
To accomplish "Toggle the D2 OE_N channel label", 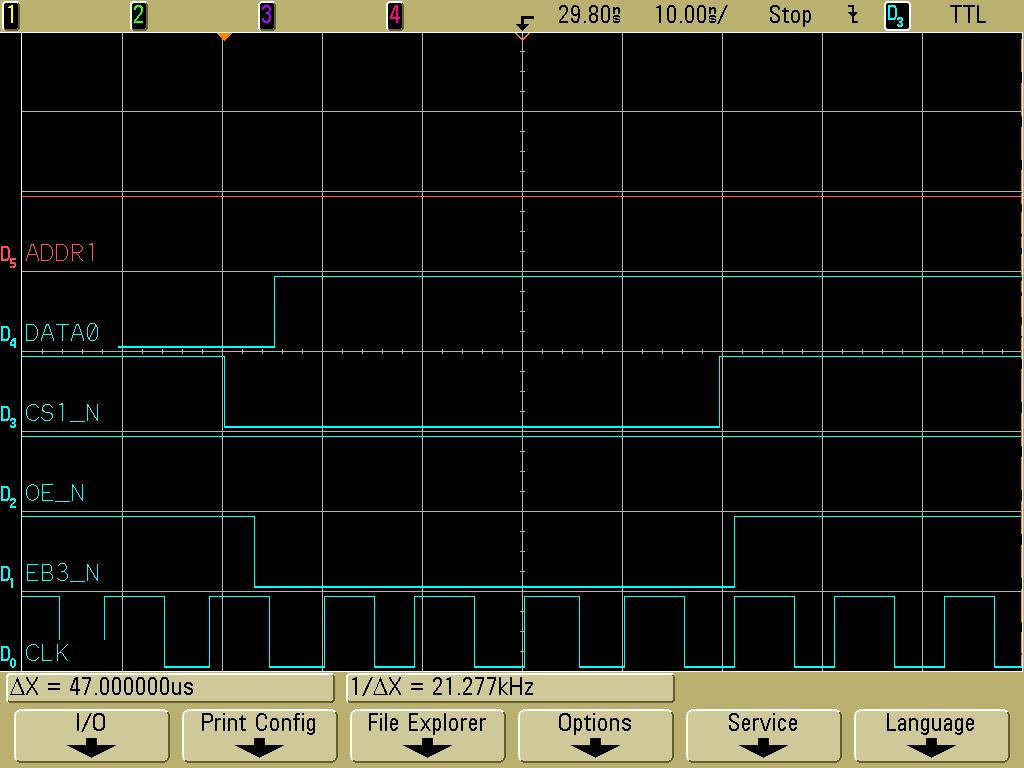I will pyautogui.click(x=54, y=494).
